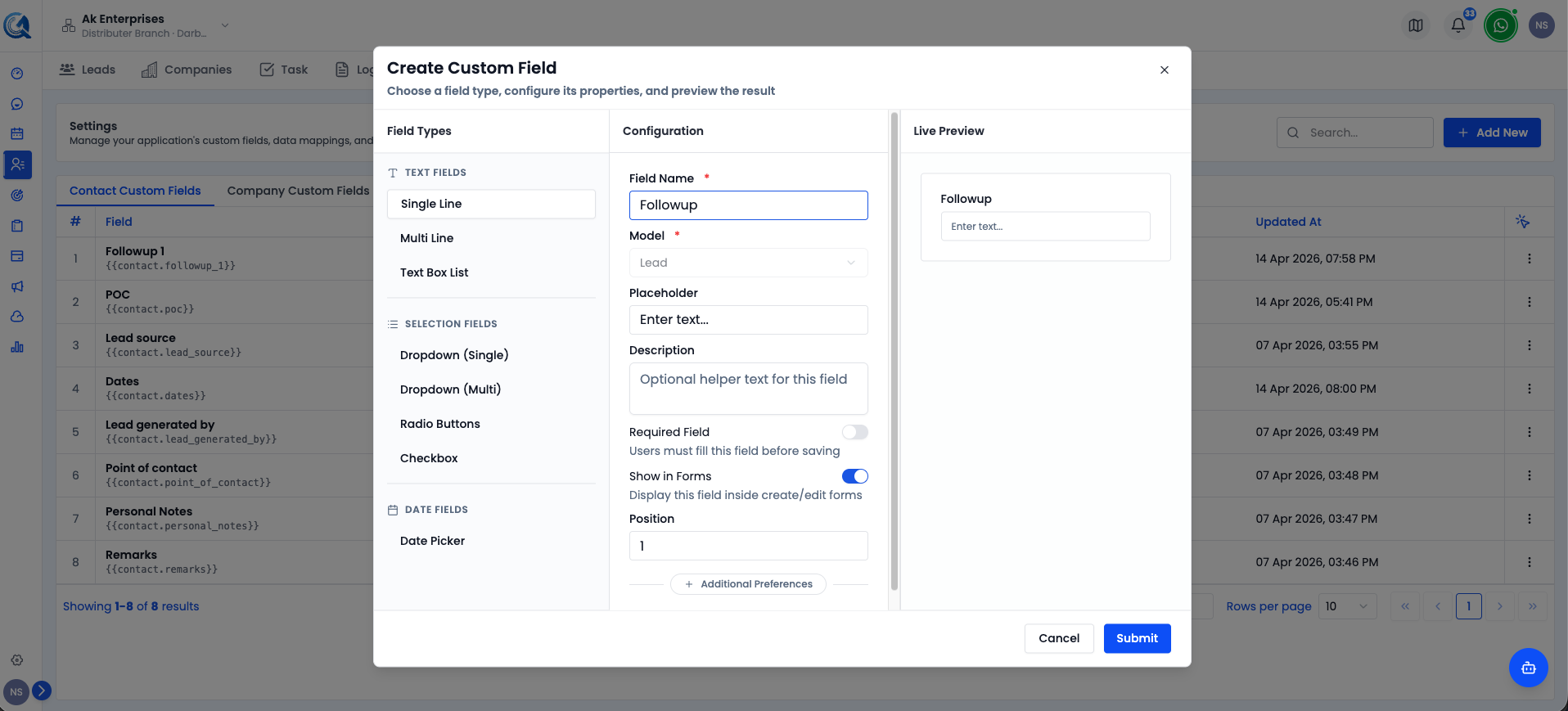This screenshot has width=1568, height=711.
Task: Open row actions for POC row
Action: tap(1529, 302)
